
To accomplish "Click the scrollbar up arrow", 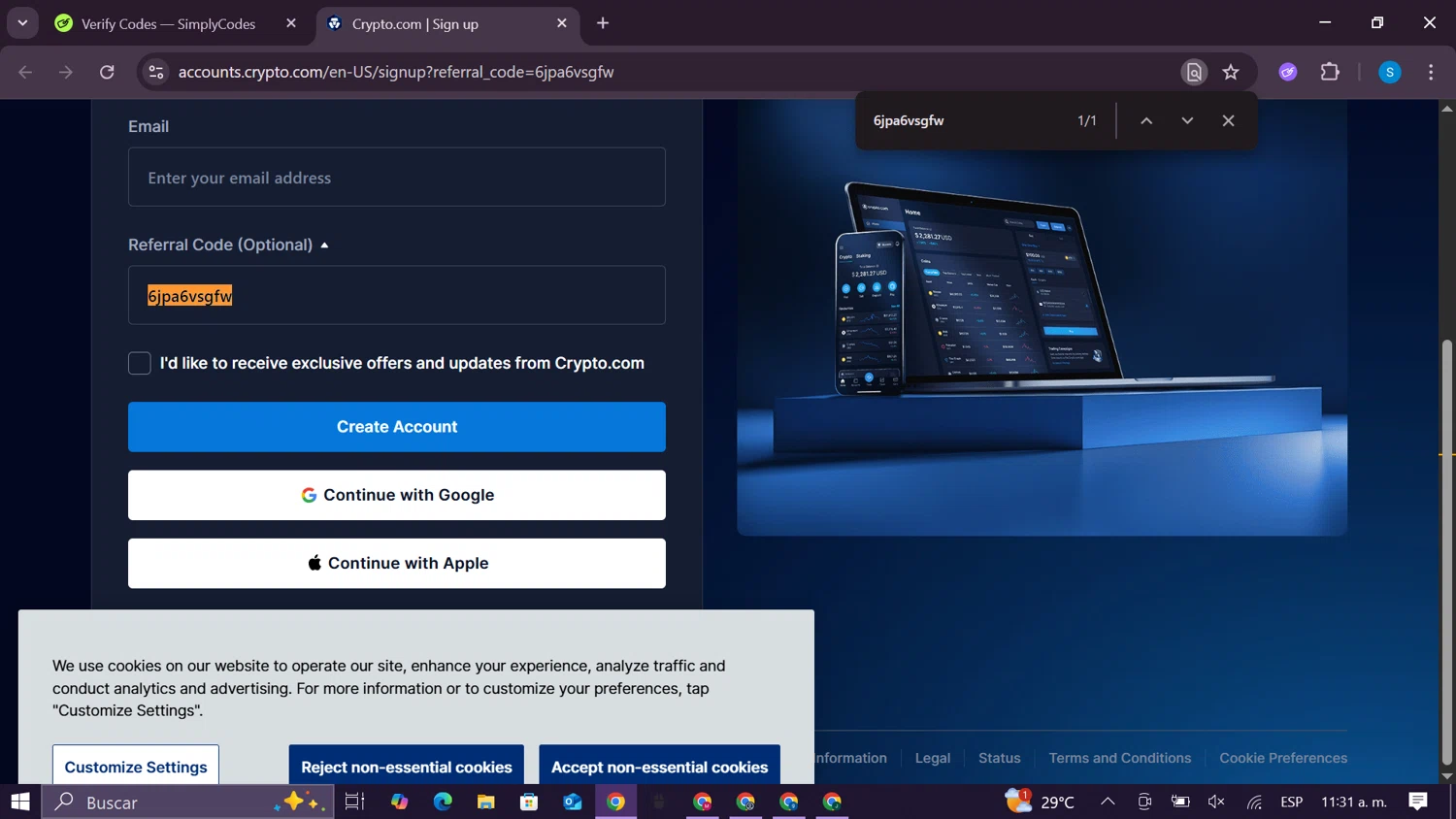I will pyautogui.click(x=1447, y=108).
